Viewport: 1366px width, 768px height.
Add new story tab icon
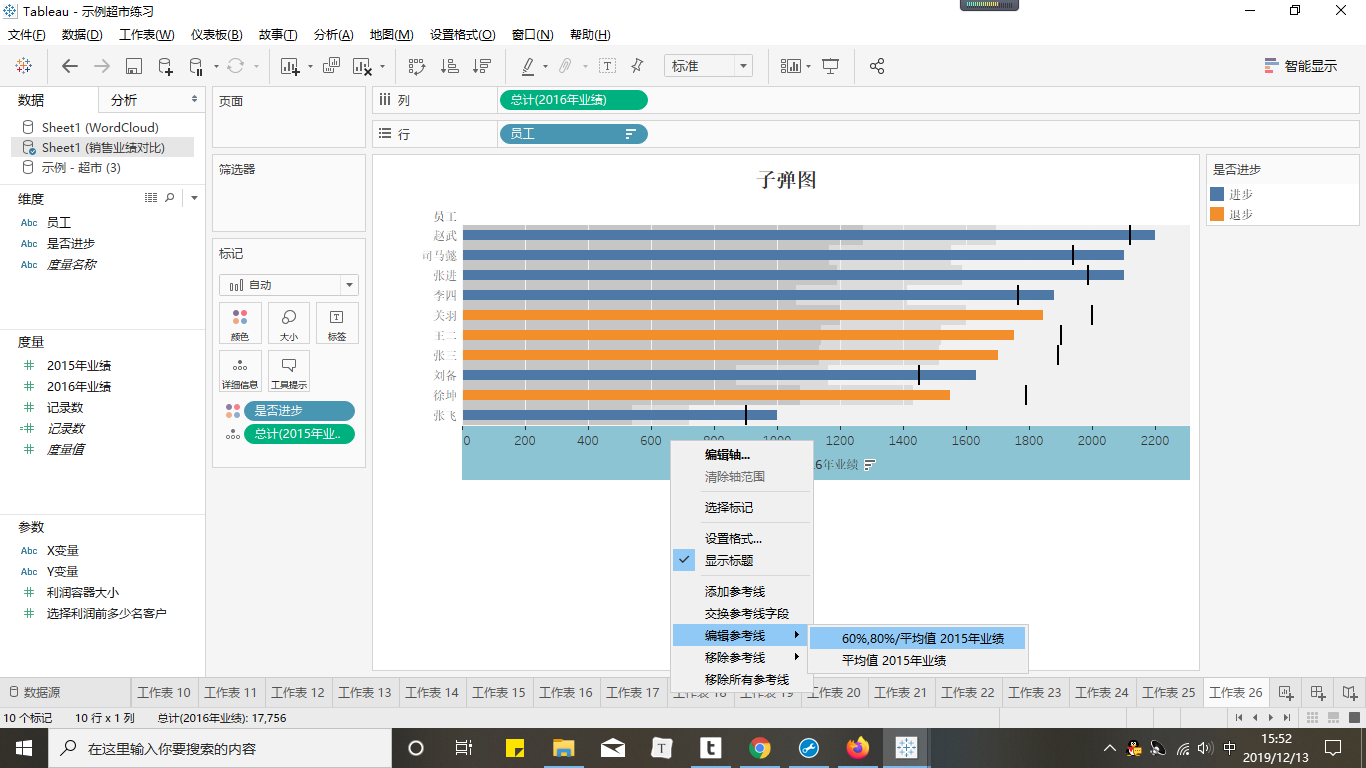coord(1350,692)
